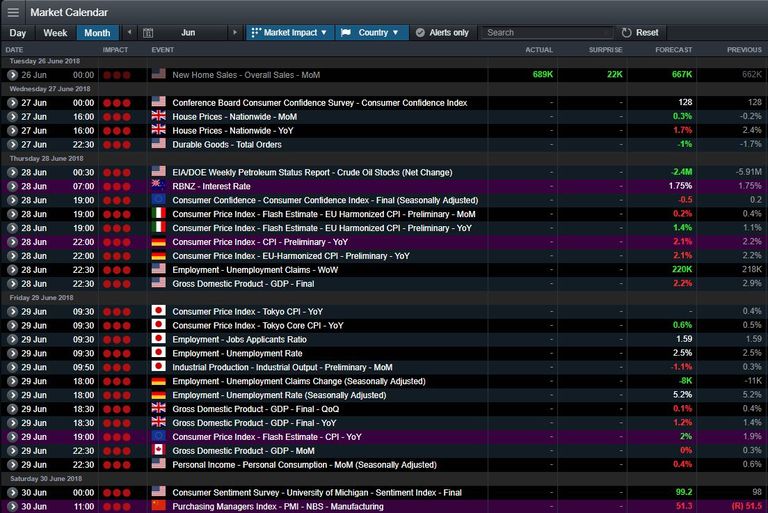This screenshot has width=768, height=513.
Task: Click Japan flag on Tokyo CPI YoY row
Action: [x=158, y=311]
